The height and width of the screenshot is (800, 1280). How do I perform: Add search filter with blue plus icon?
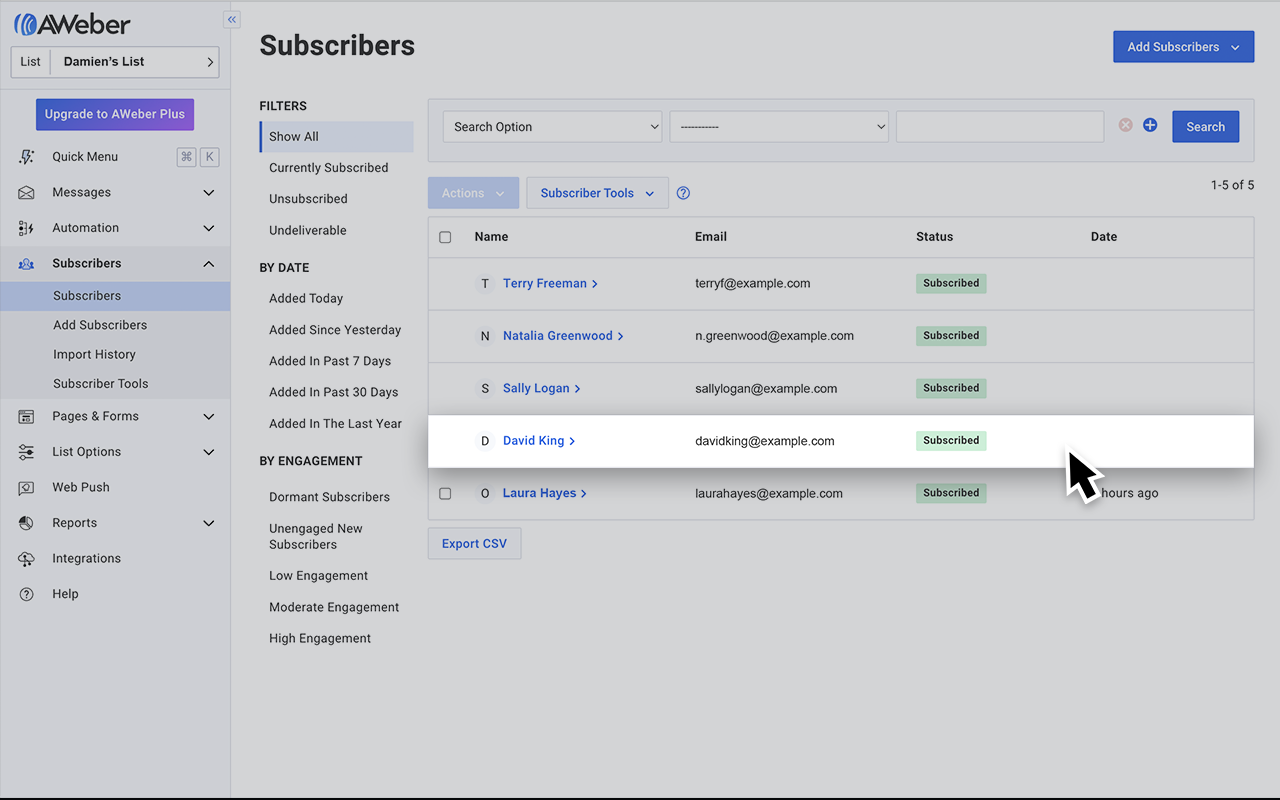pyautogui.click(x=1150, y=126)
